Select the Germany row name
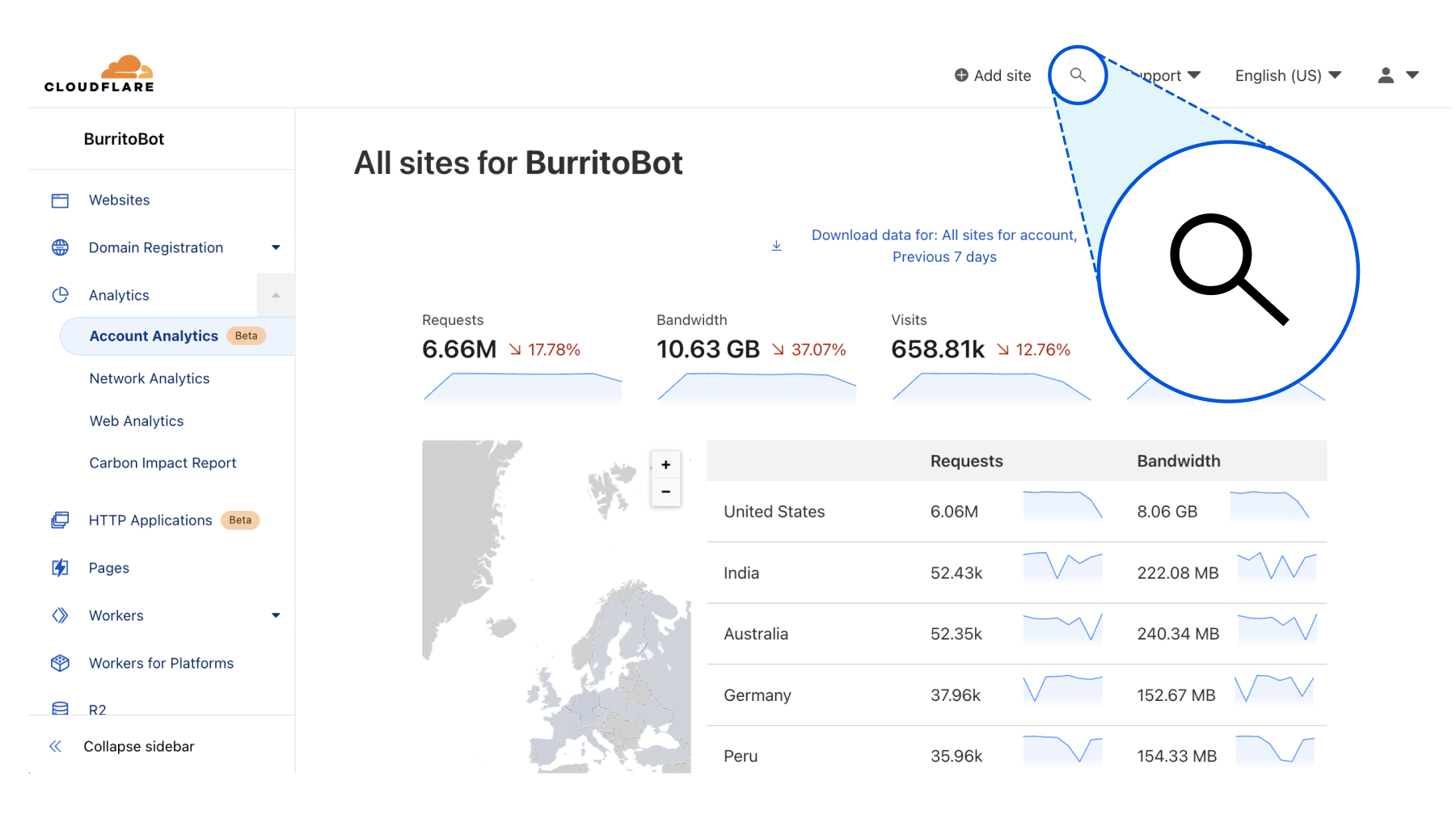This screenshot has width=1456, height=819. pos(758,695)
